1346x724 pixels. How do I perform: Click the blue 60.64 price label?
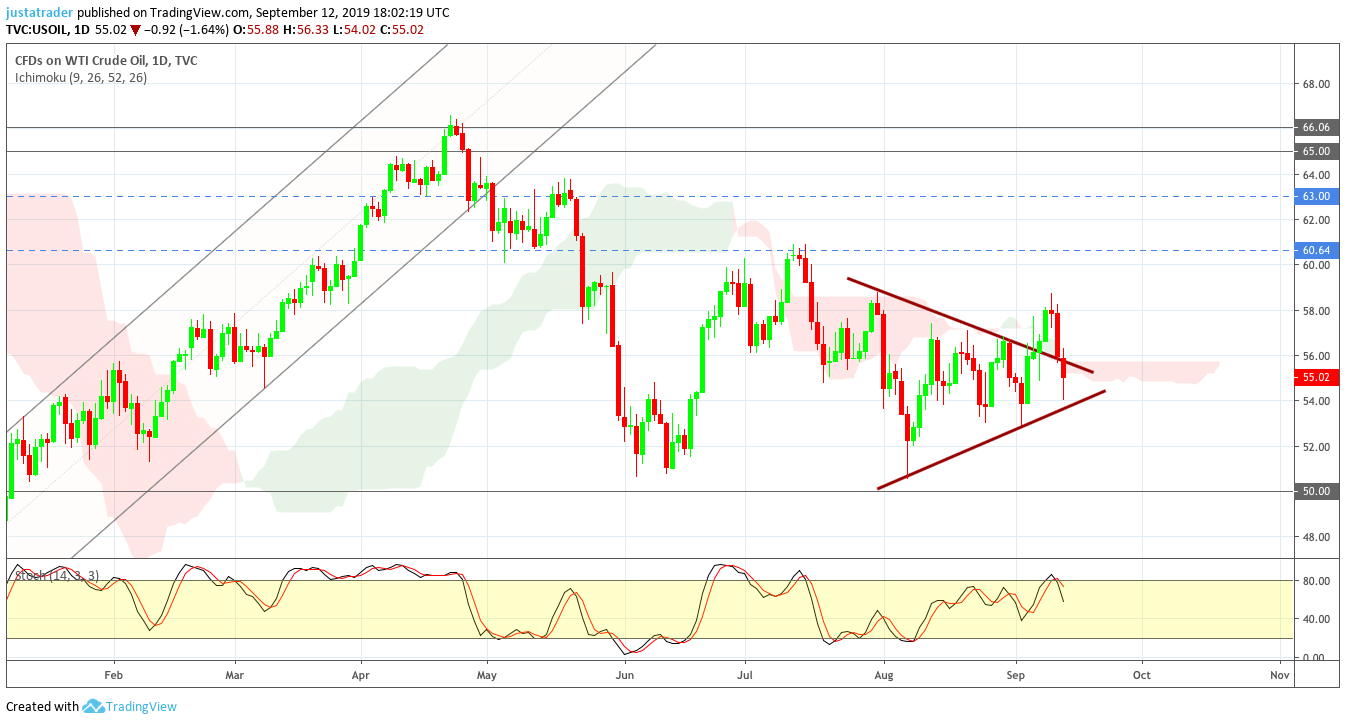1316,250
